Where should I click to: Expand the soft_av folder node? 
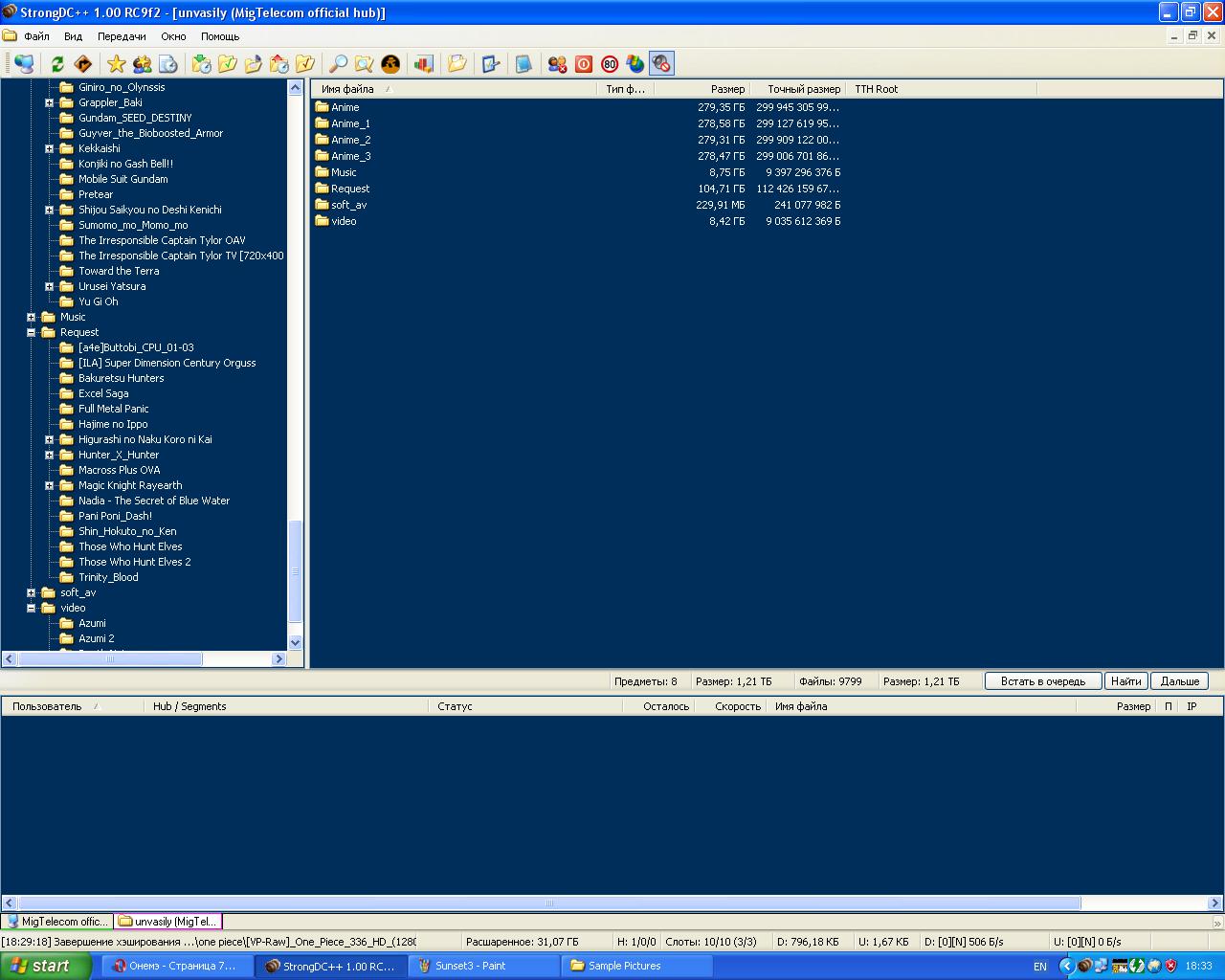click(x=31, y=592)
